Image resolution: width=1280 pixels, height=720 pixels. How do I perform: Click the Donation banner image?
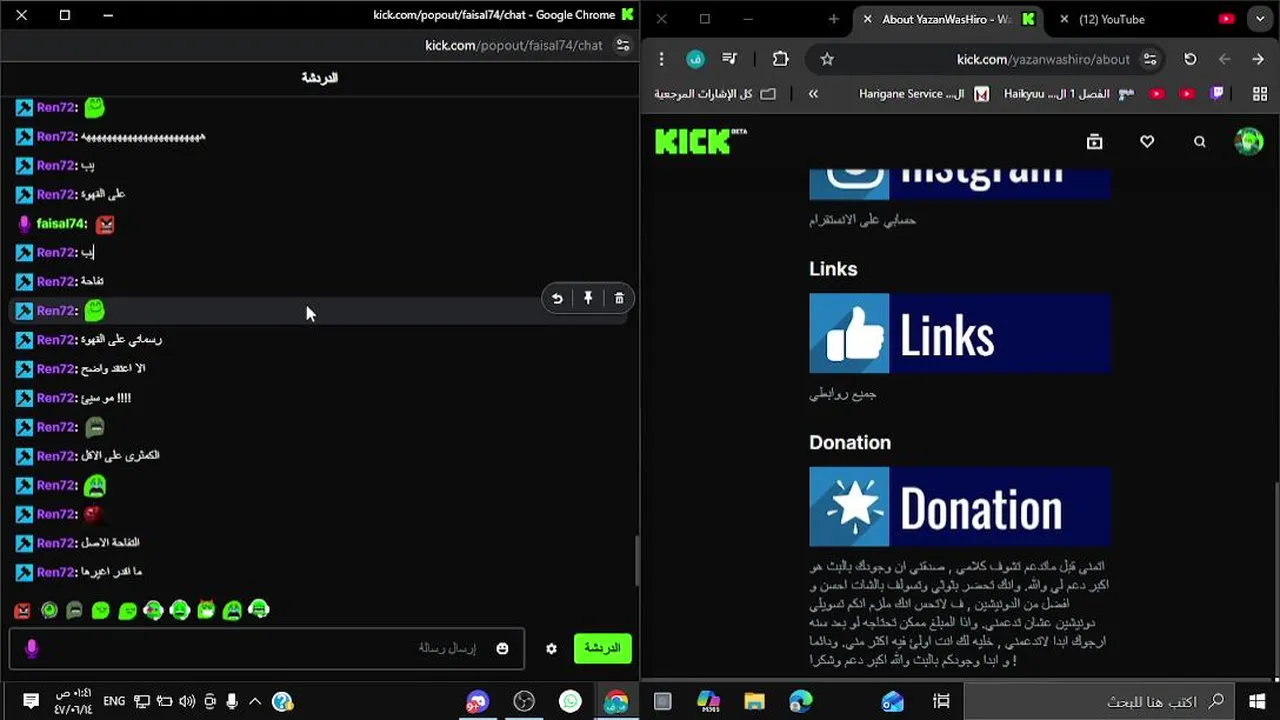959,507
